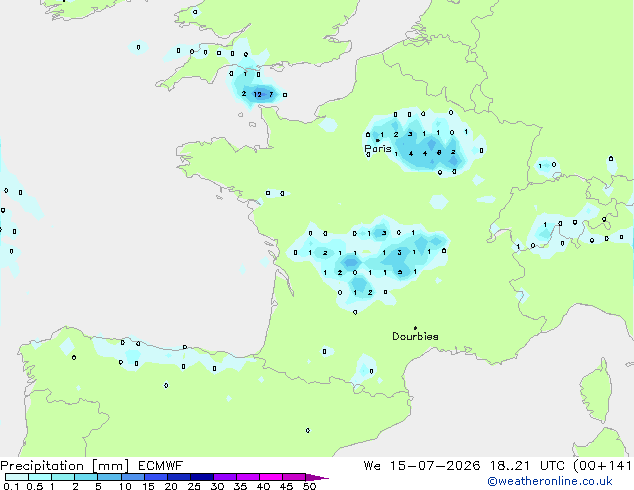634x490 pixels.
Task: Click the above-50 arrow tip of legend
Action: [x=317, y=477]
